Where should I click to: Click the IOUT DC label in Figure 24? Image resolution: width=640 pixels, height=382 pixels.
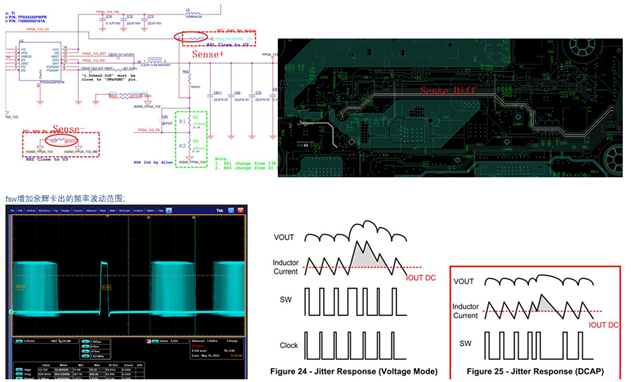(x=421, y=278)
